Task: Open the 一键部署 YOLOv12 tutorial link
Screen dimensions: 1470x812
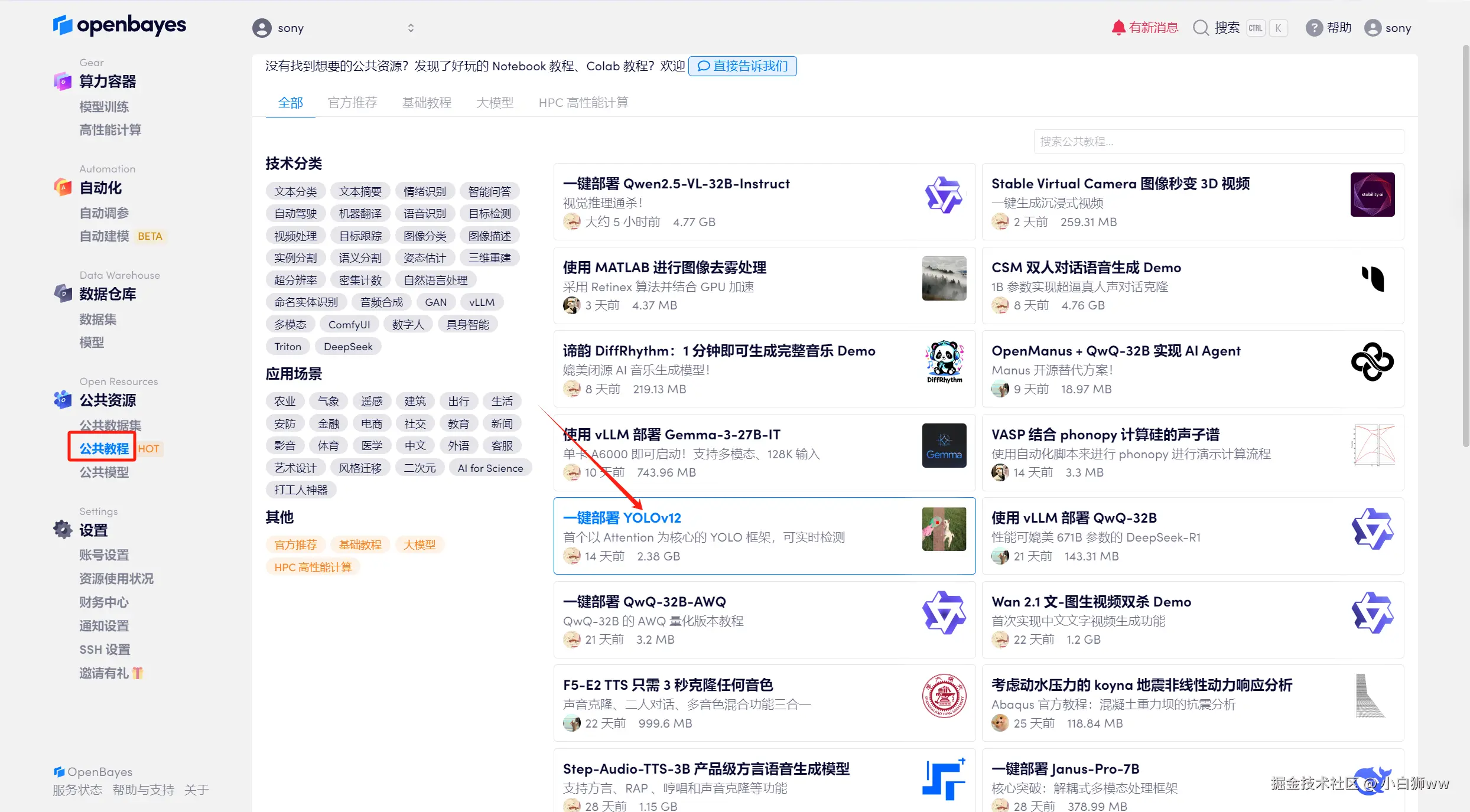Action: (622, 518)
